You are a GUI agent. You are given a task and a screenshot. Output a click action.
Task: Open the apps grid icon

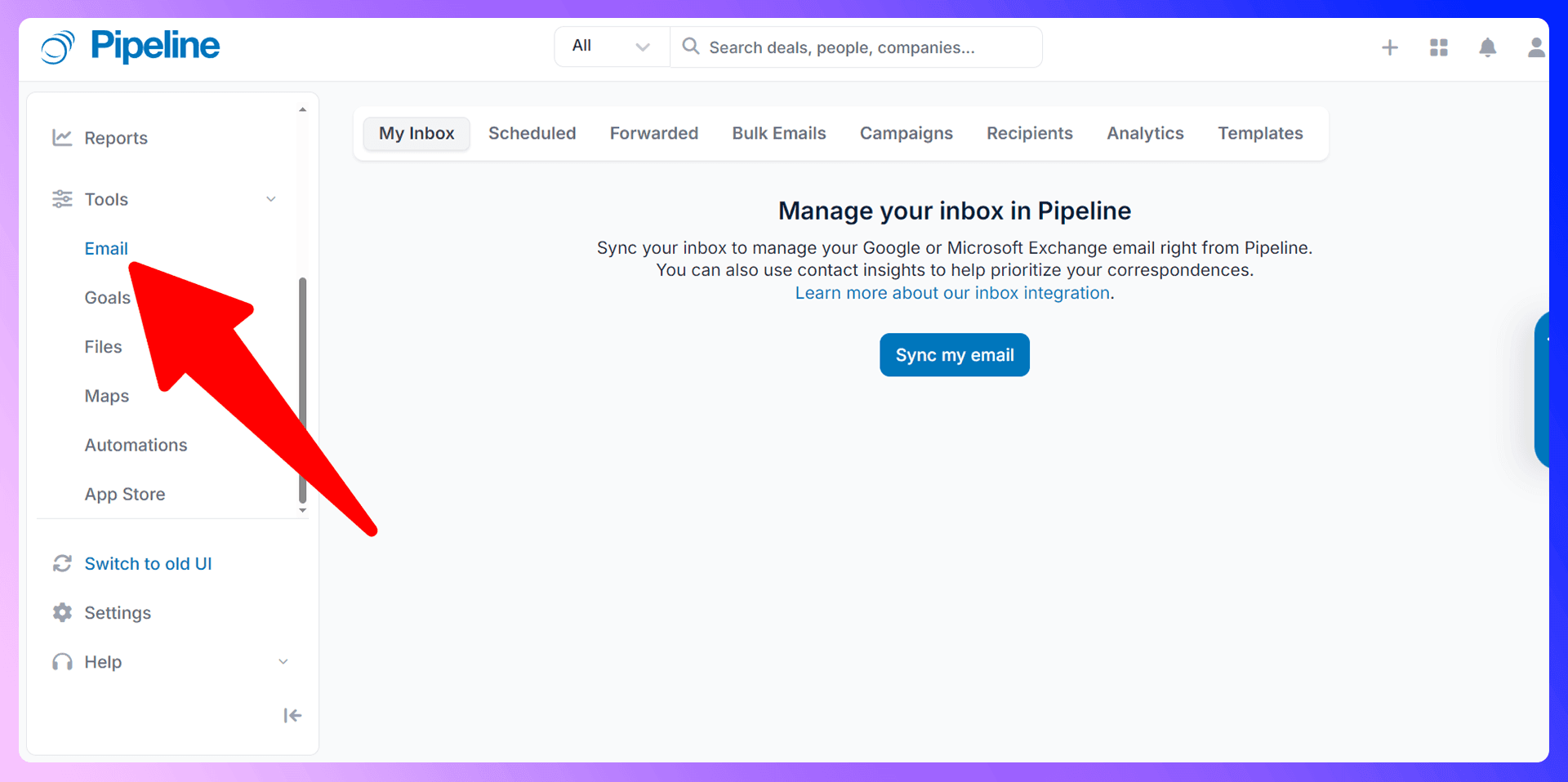tap(1439, 47)
